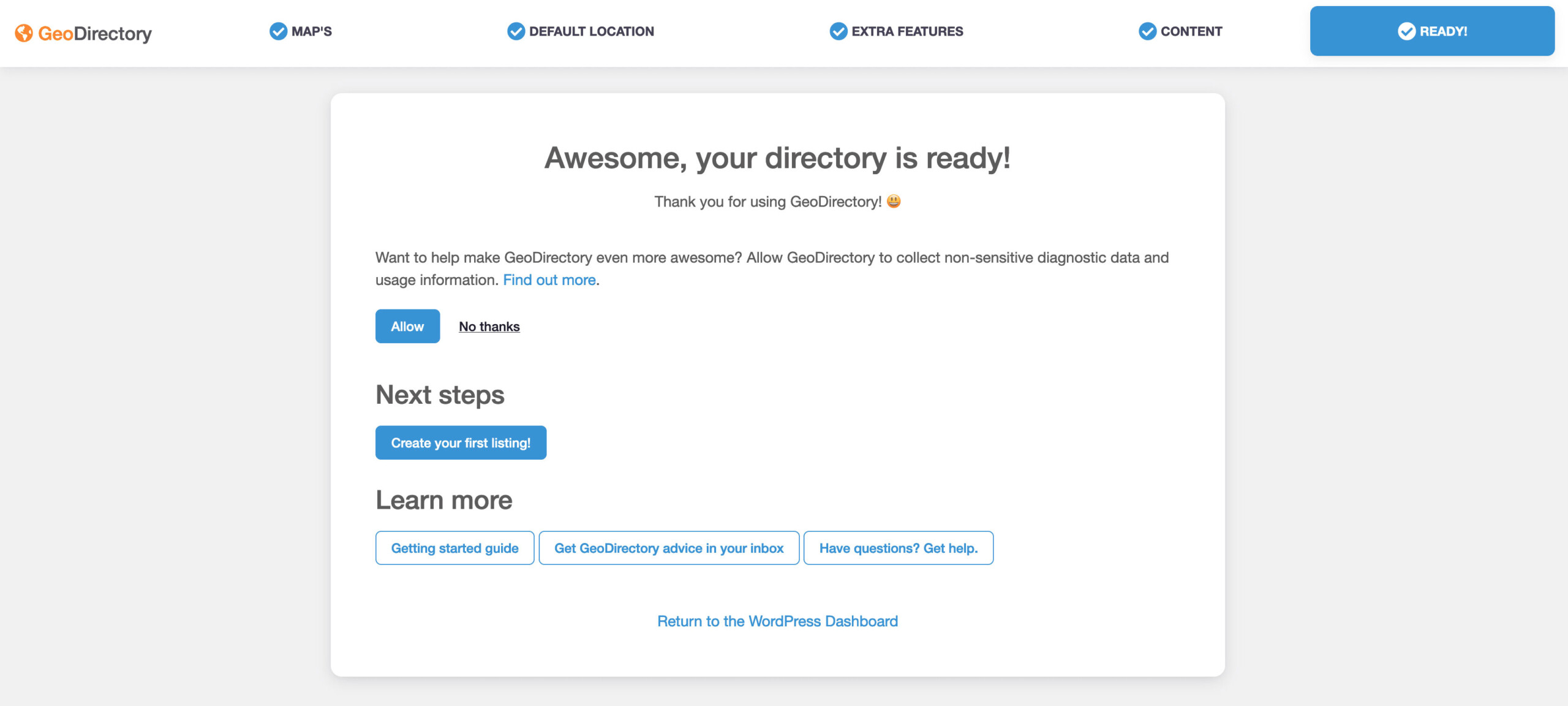This screenshot has width=1568, height=706.
Task: Return to the WordPress Dashboard
Action: [x=778, y=621]
